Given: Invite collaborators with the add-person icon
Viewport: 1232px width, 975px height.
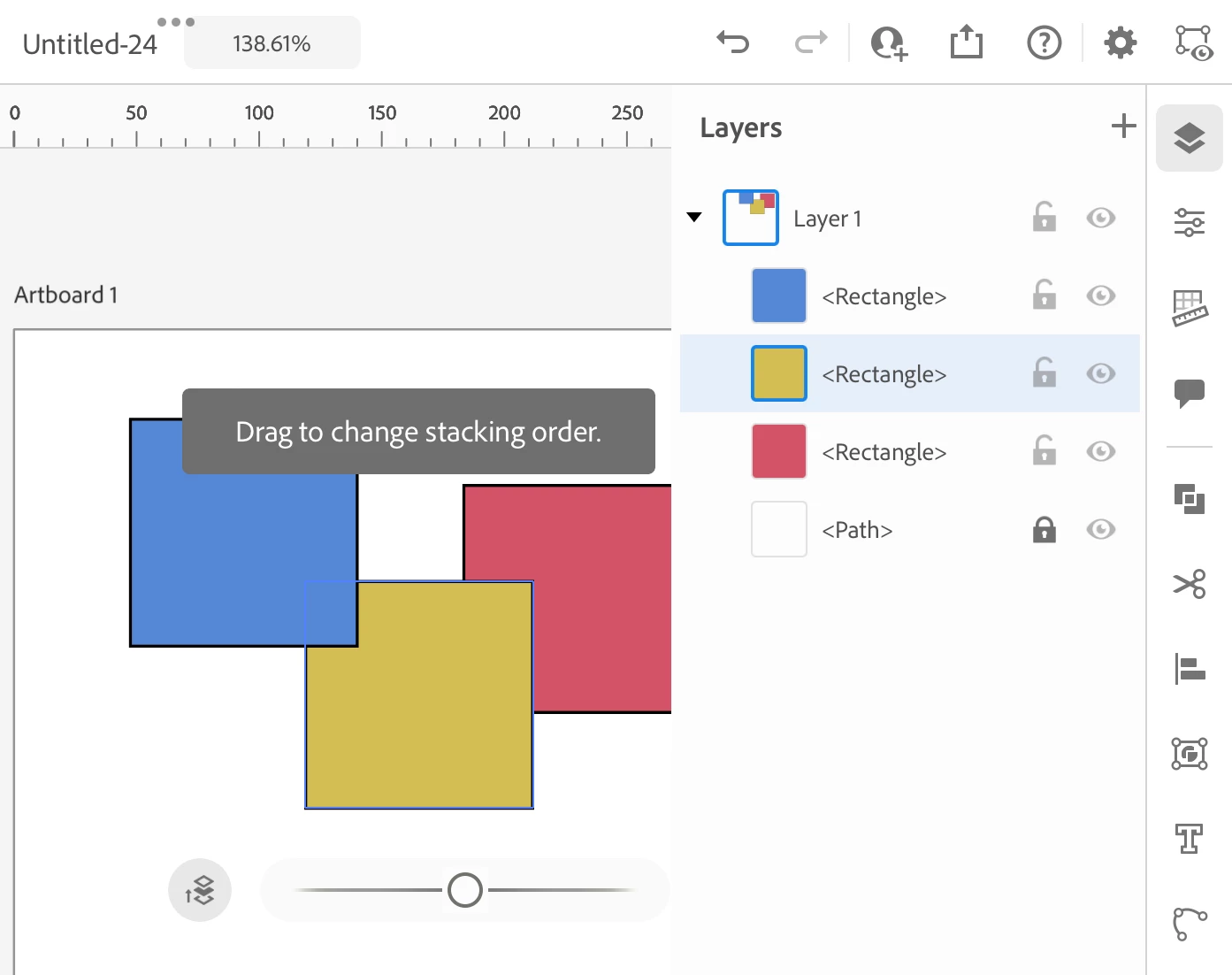Looking at the screenshot, I should point(889,42).
